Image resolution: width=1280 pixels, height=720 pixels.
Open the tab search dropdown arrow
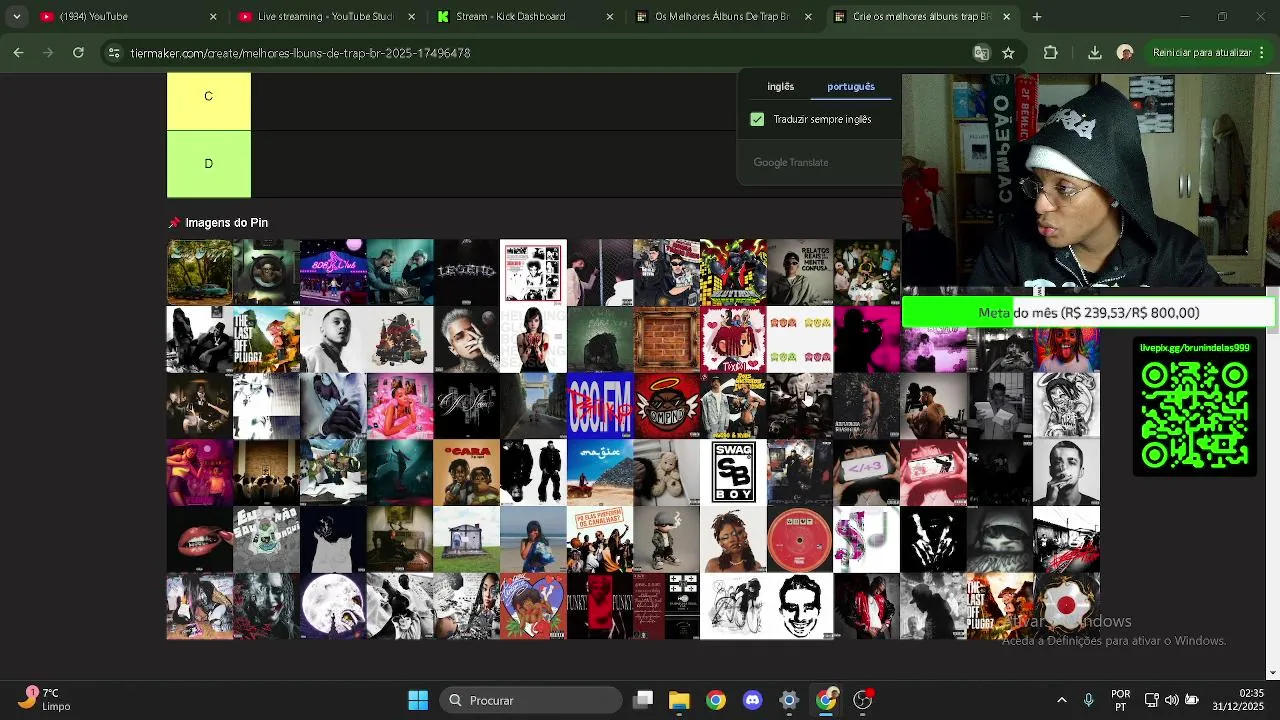coord(16,16)
